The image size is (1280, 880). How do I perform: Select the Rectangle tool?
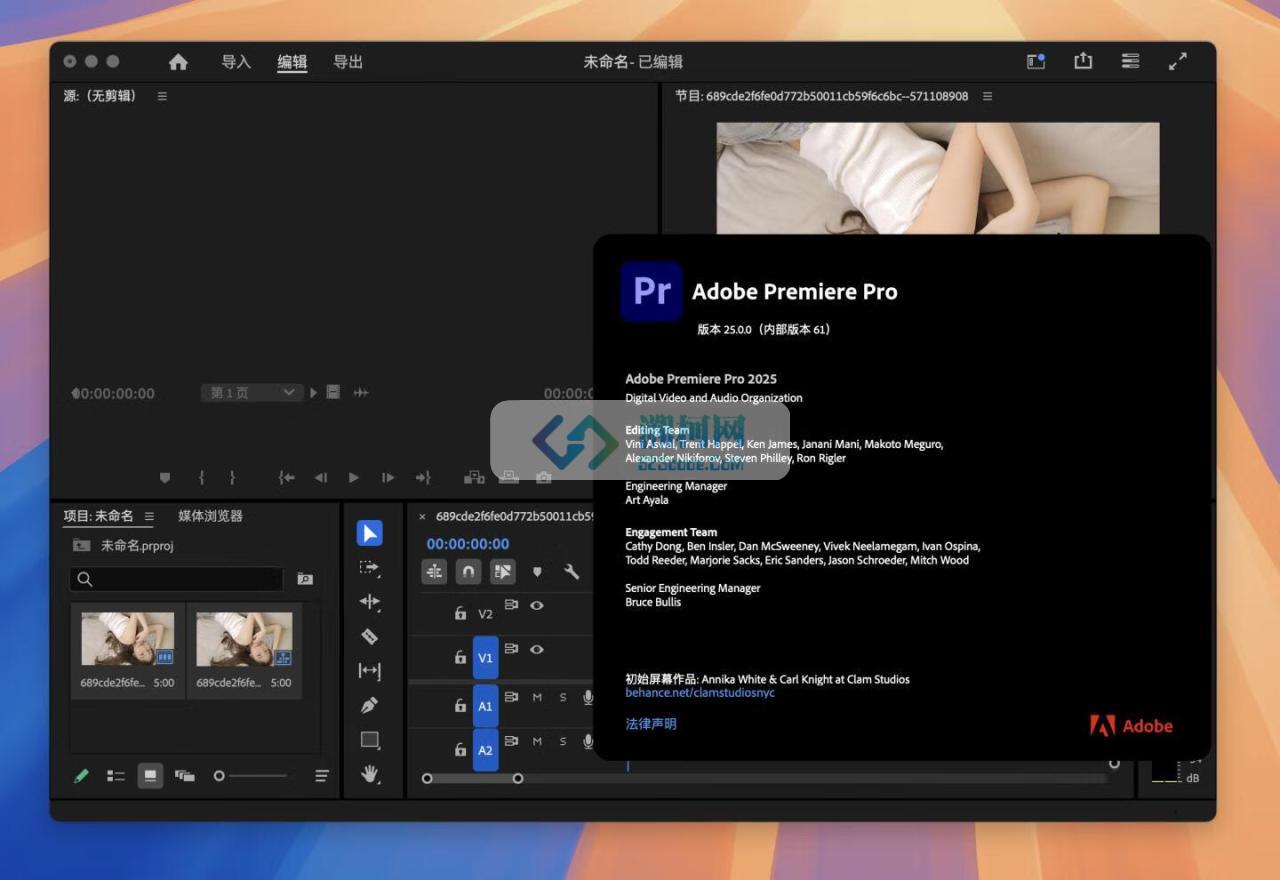[369, 740]
